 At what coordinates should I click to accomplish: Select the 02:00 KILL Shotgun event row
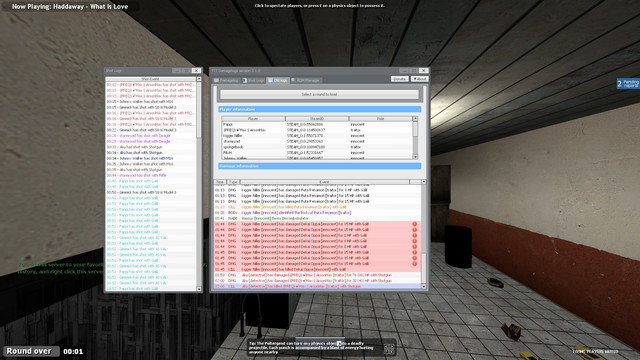318,287
